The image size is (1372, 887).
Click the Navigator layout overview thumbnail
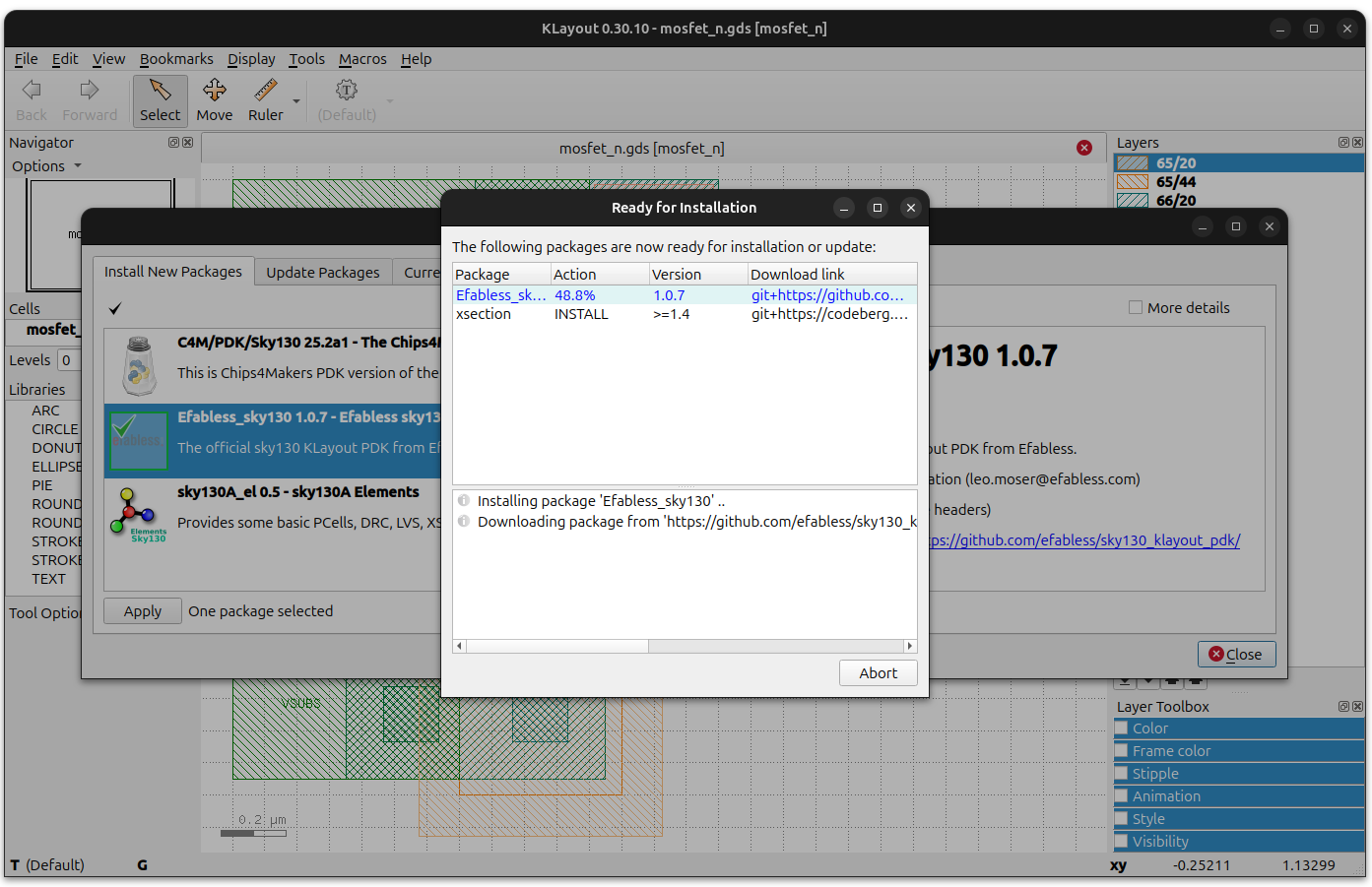(x=102, y=235)
